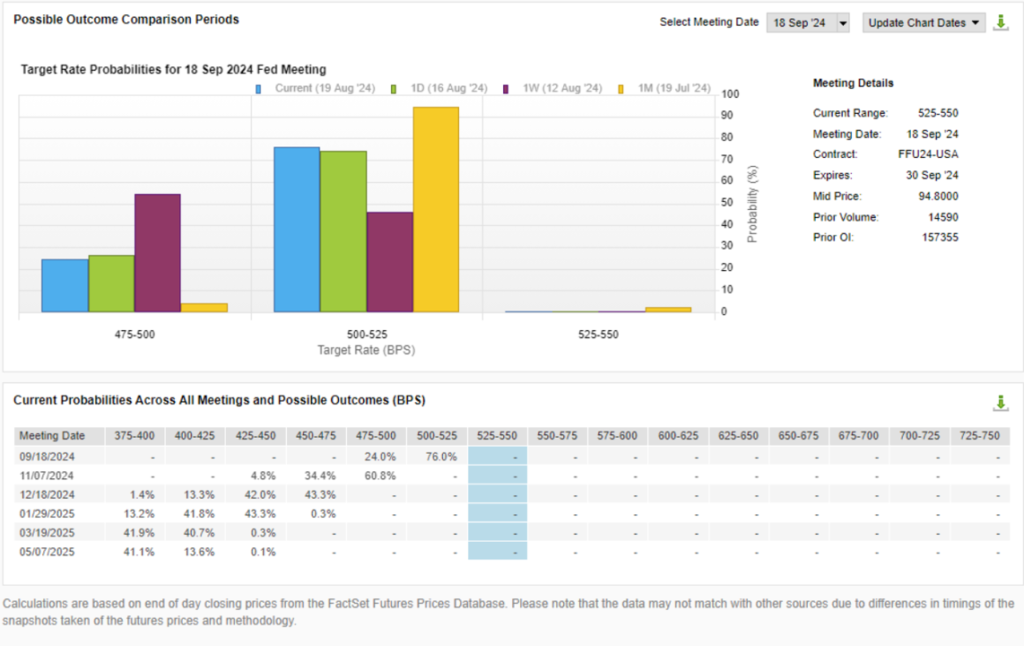This screenshot has height=646, width=1024.
Task: Click the 725-750 column header
Action: click(x=980, y=436)
